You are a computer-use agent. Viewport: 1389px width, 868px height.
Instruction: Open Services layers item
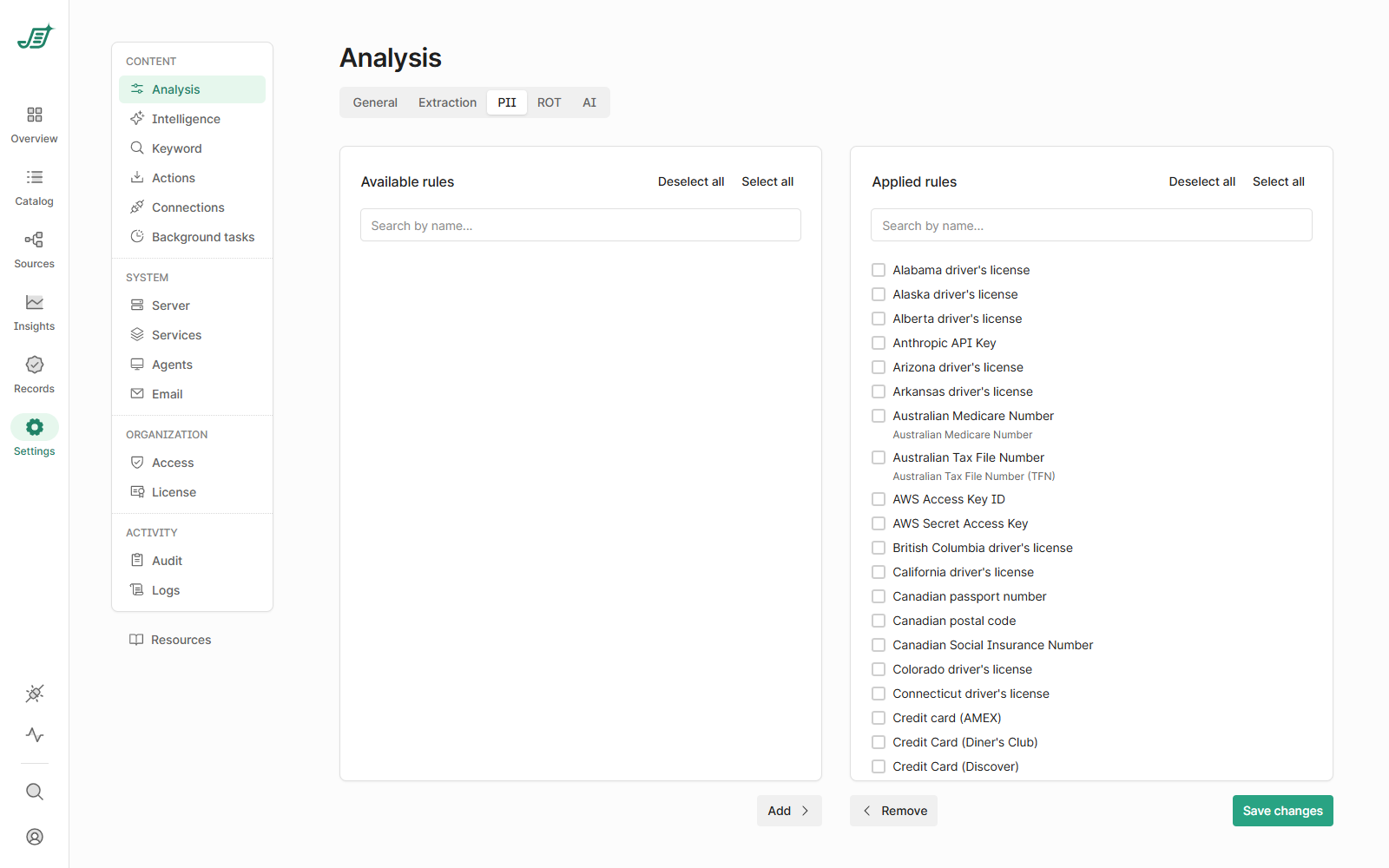(192, 335)
